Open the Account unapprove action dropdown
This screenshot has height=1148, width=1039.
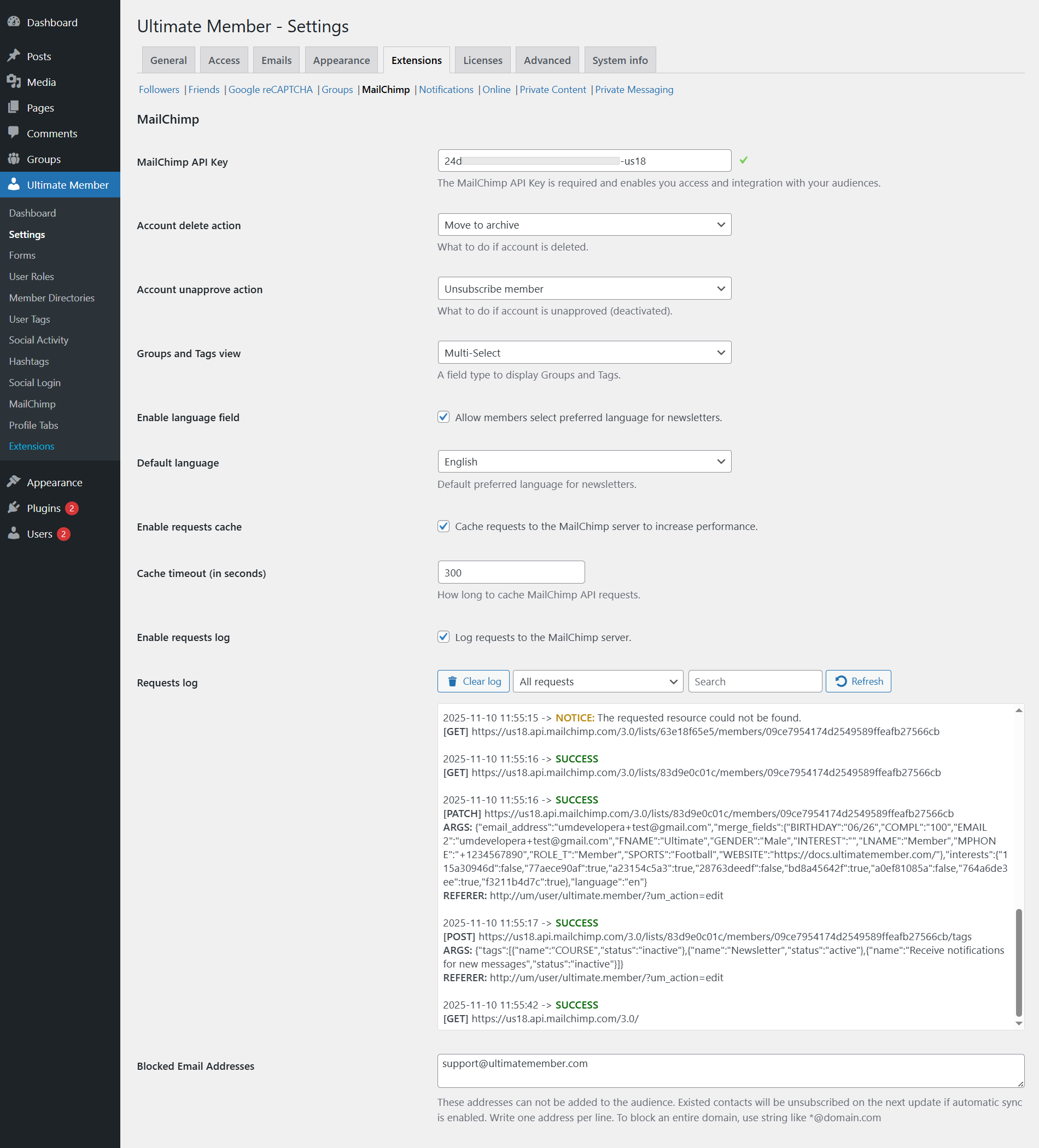[x=584, y=289]
